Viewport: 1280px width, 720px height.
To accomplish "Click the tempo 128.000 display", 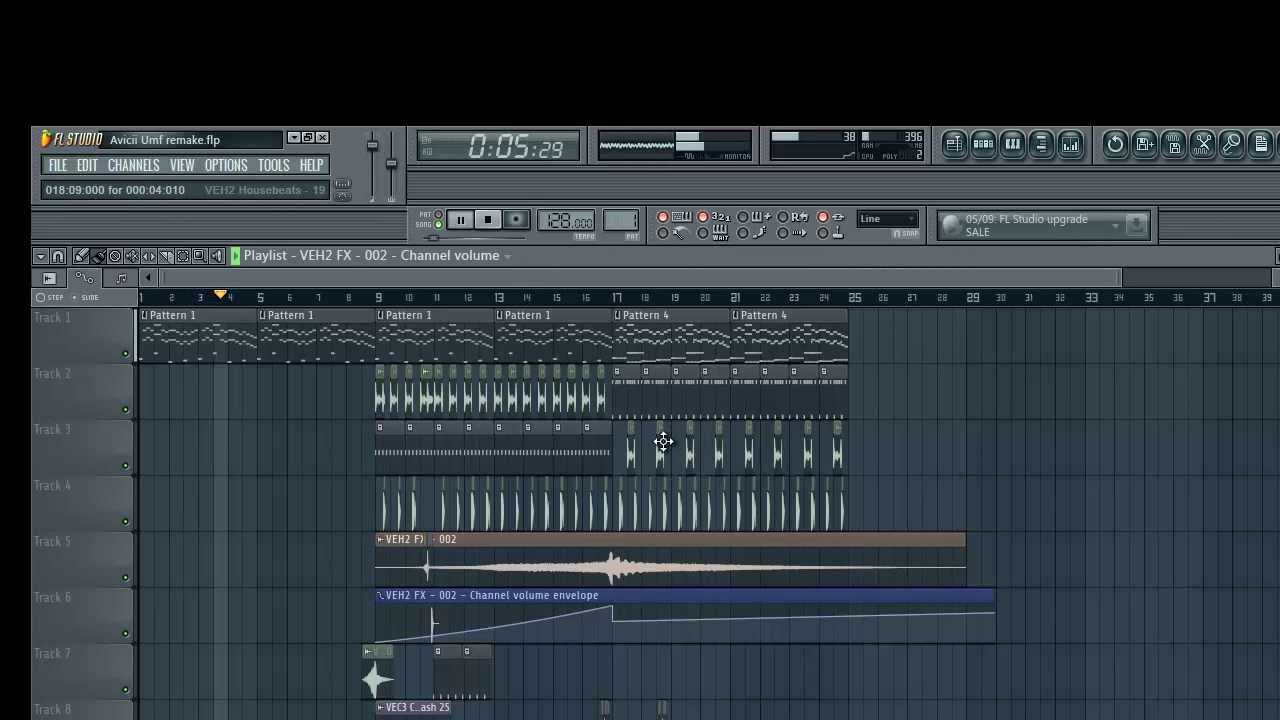I will pyautogui.click(x=566, y=220).
